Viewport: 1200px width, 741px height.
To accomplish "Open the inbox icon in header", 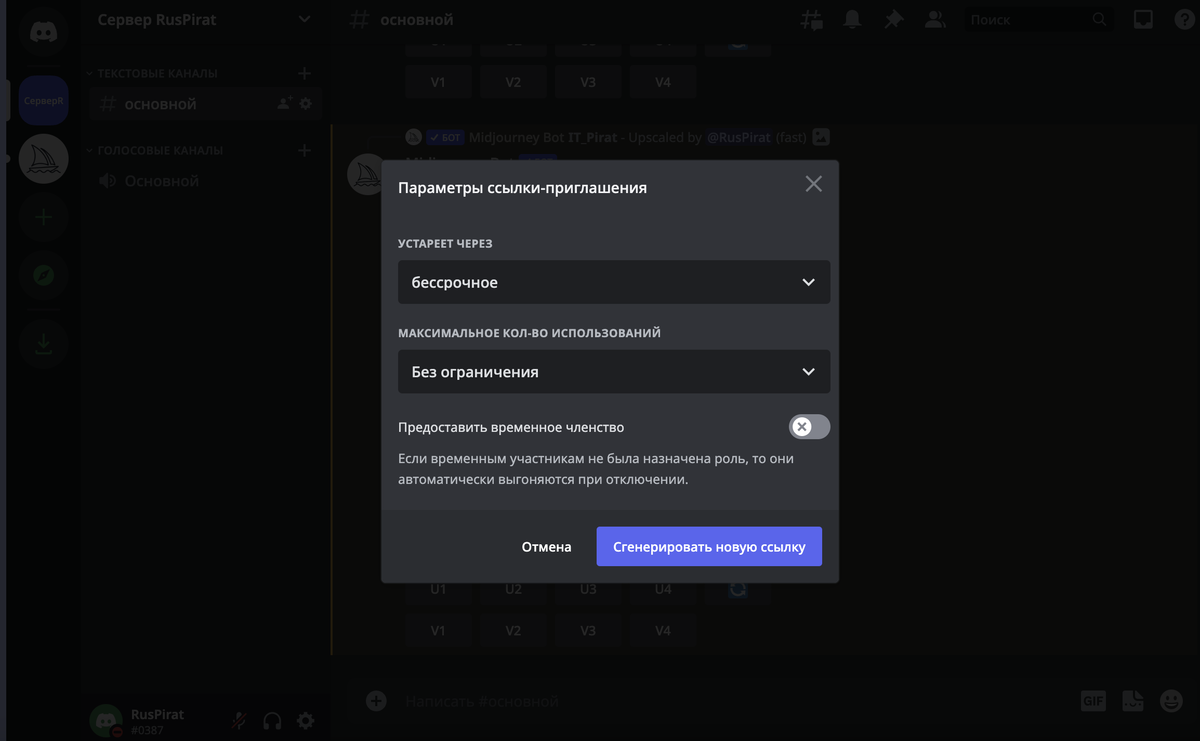I will tap(1143, 19).
